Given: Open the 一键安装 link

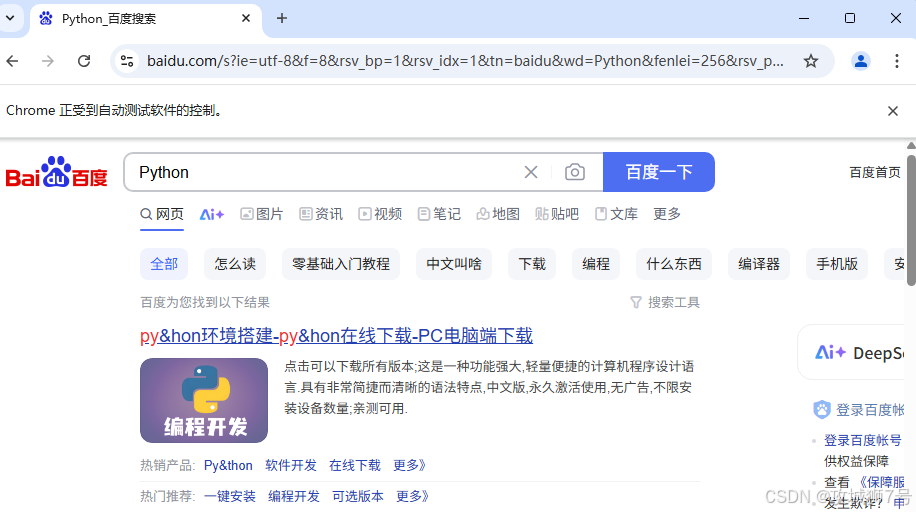Looking at the screenshot, I should point(230,496).
